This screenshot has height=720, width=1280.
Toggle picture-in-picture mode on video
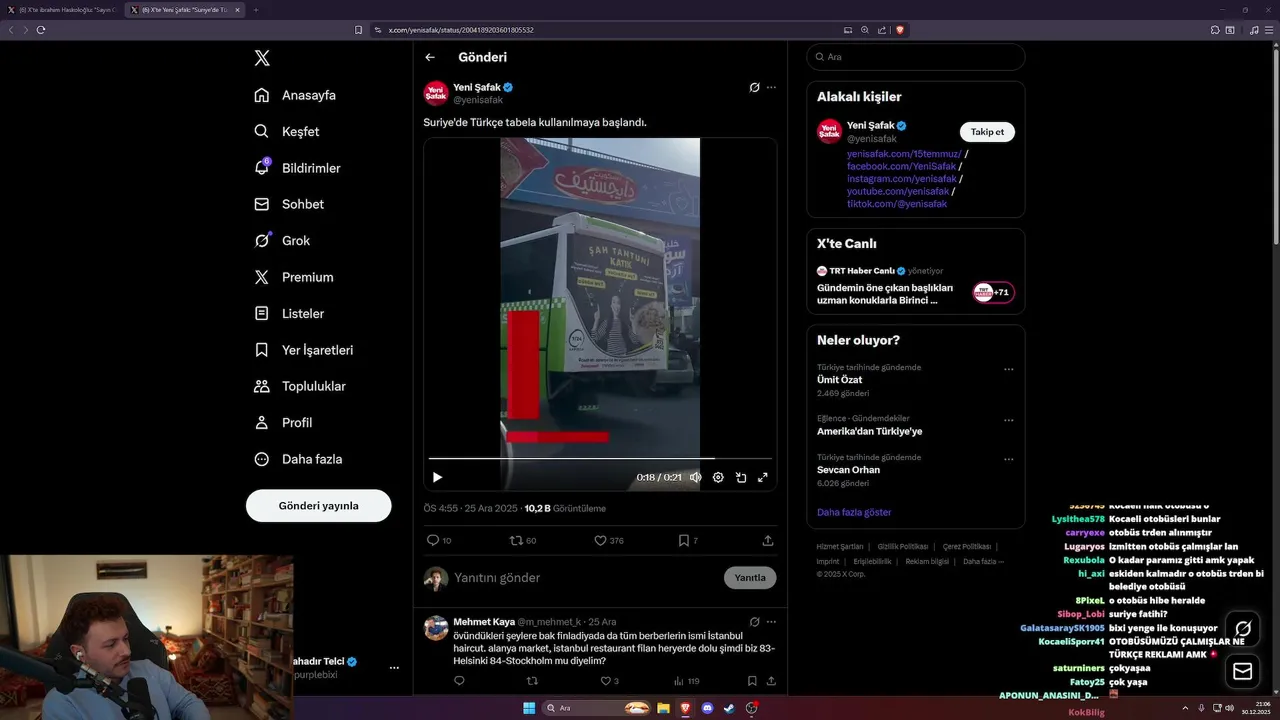tap(741, 478)
